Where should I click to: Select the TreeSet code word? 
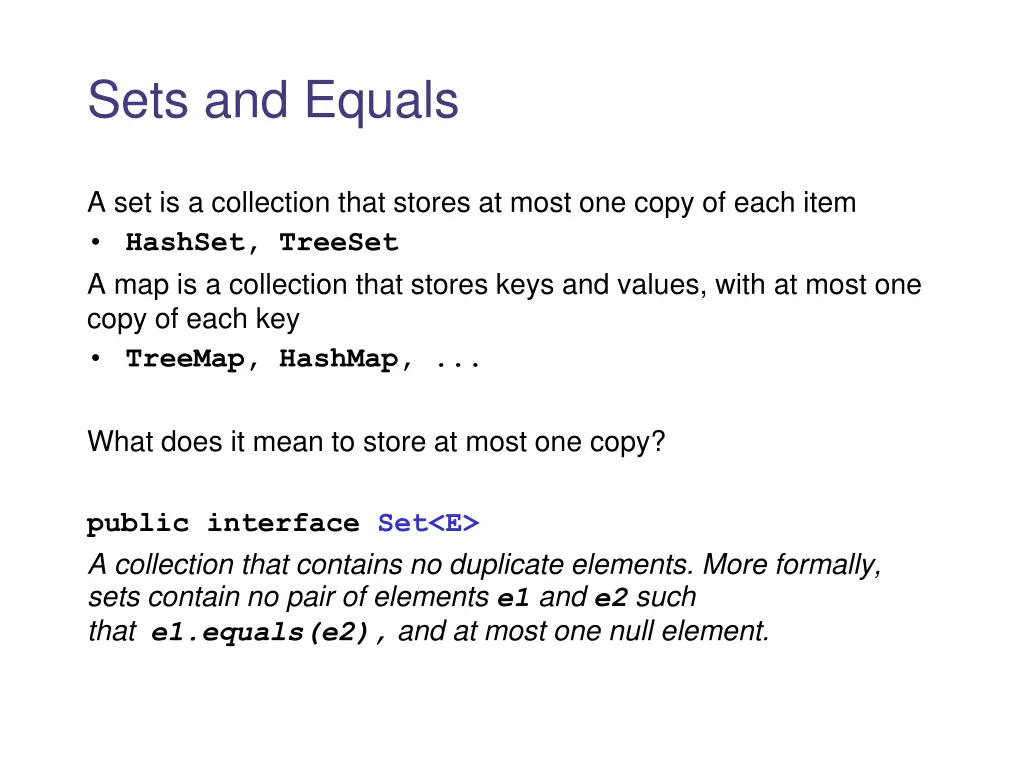338,243
